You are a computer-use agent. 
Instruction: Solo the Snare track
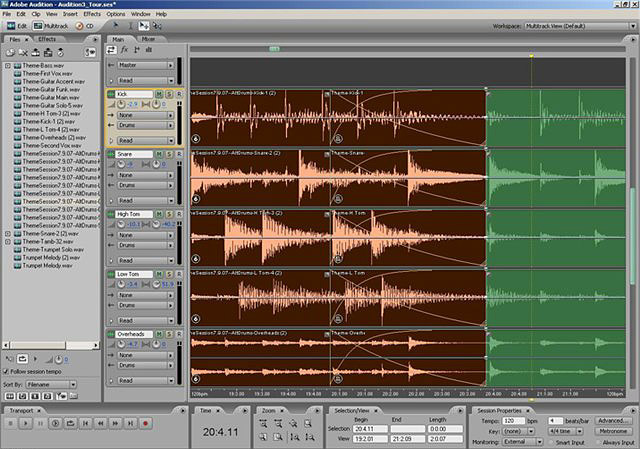[168, 154]
